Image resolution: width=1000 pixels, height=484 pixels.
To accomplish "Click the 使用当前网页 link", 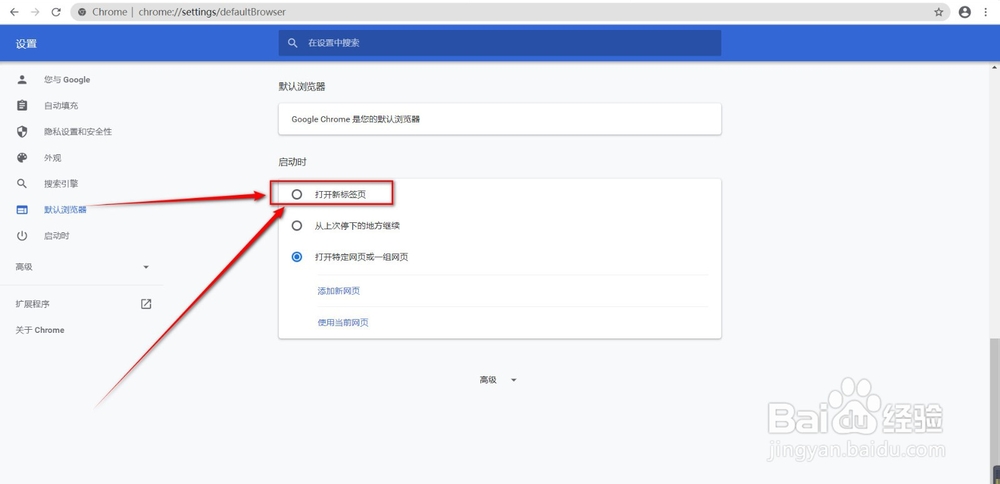I will coord(343,323).
